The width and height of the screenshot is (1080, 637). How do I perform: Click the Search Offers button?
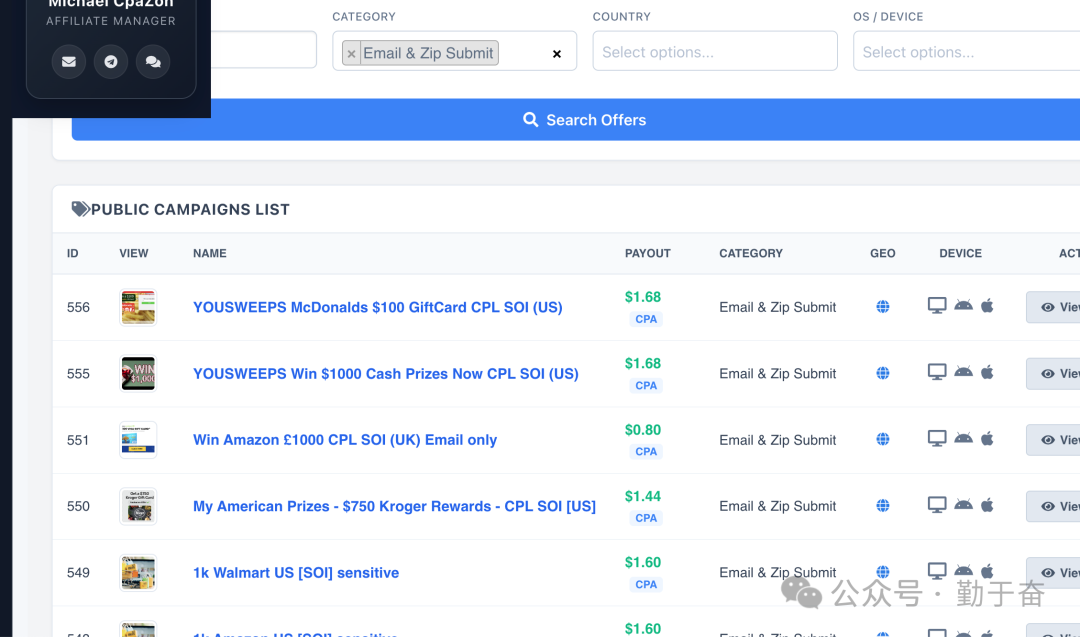[x=576, y=120]
